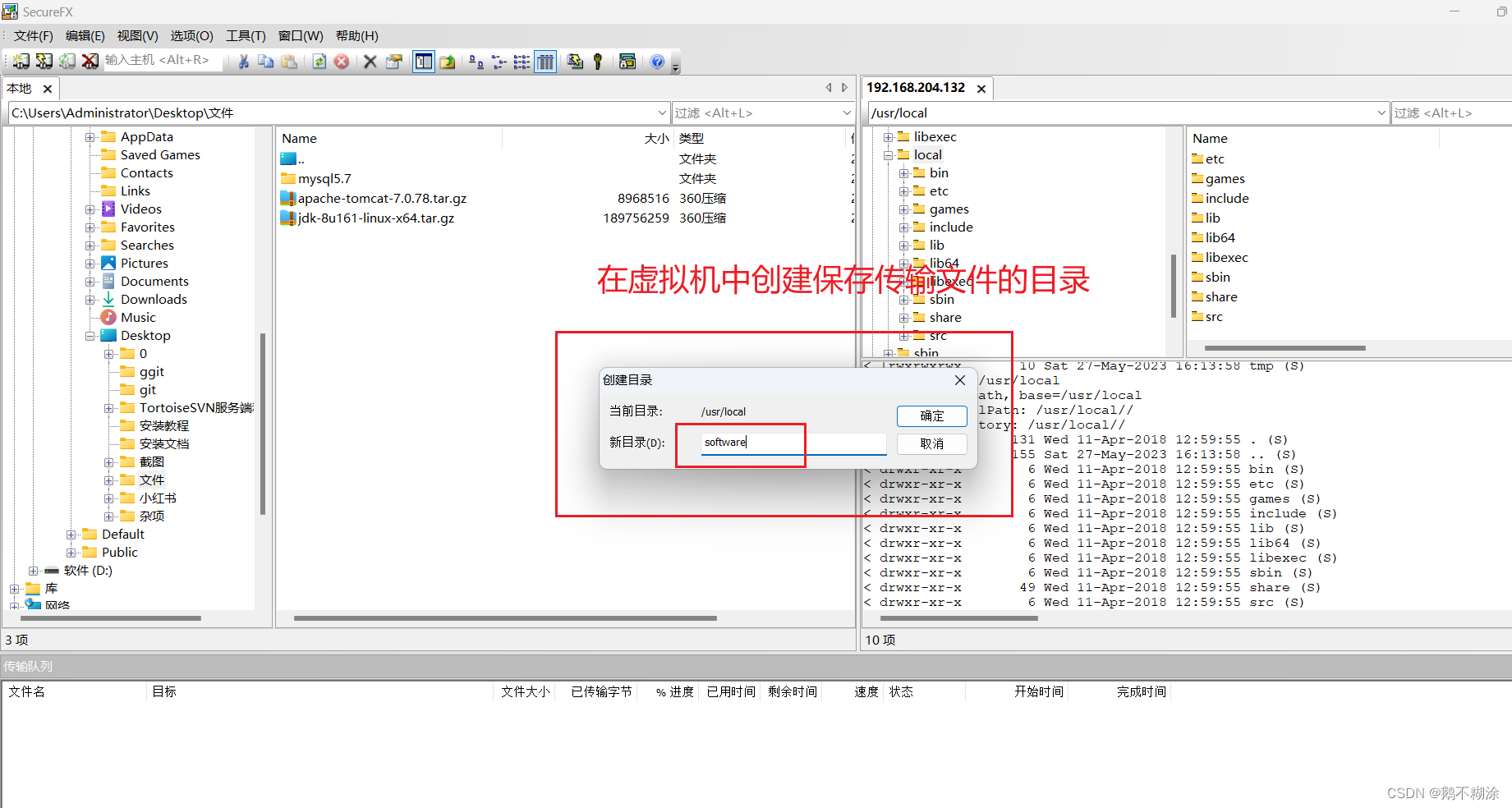Click the session options window icon
Image resolution: width=1512 pixels, height=808 pixels.
tap(627, 62)
